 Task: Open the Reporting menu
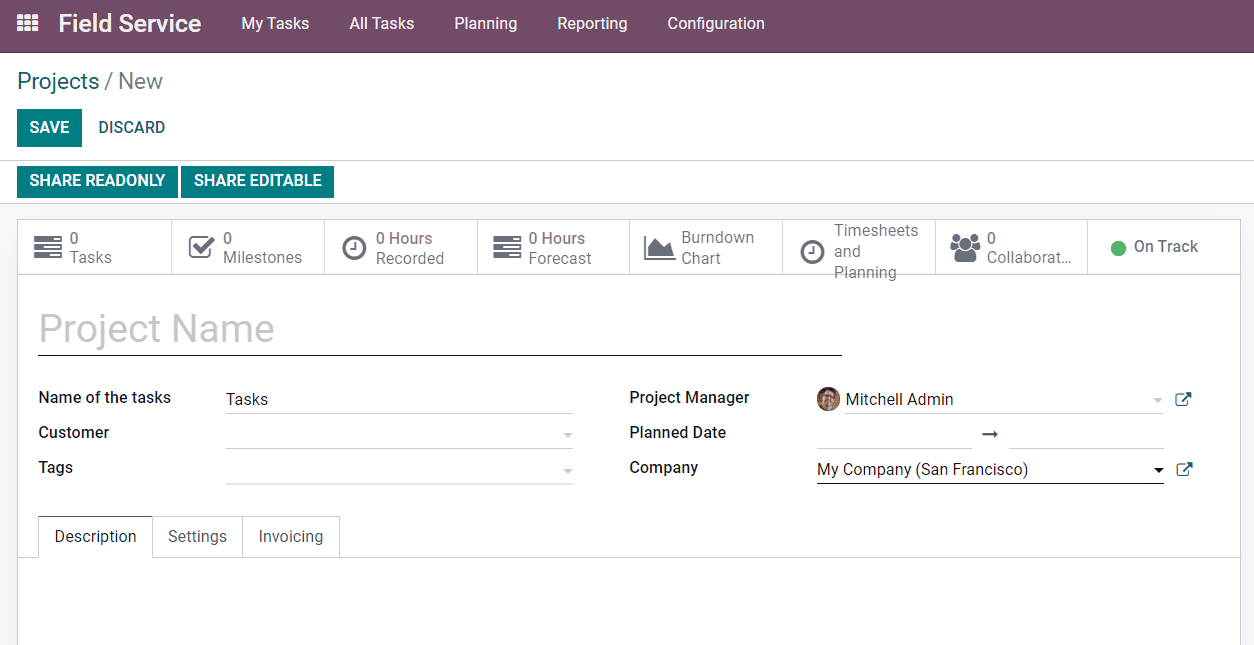click(x=592, y=23)
